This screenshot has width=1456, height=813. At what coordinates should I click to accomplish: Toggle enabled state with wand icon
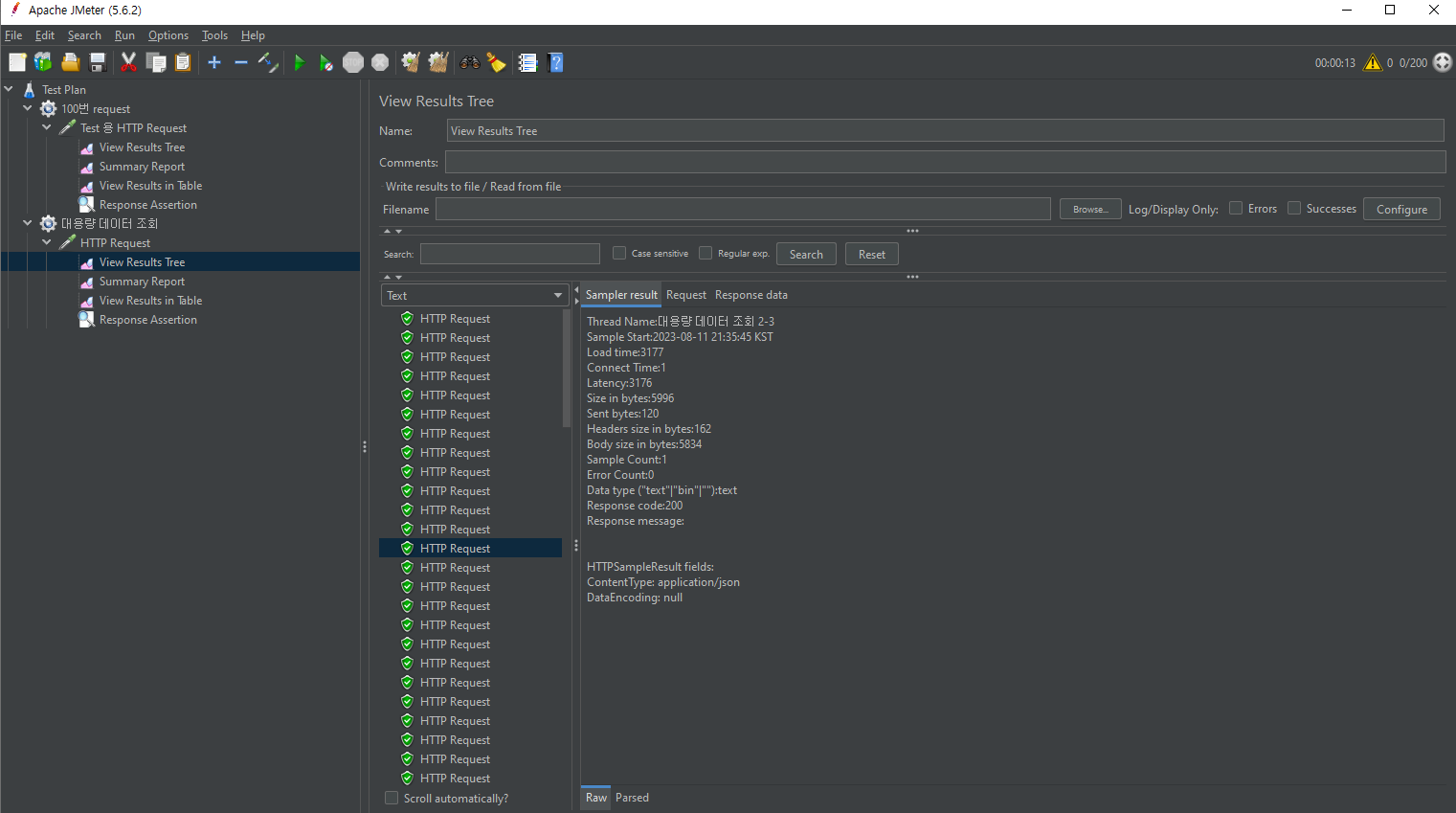pyautogui.click(x=268, y=62)
